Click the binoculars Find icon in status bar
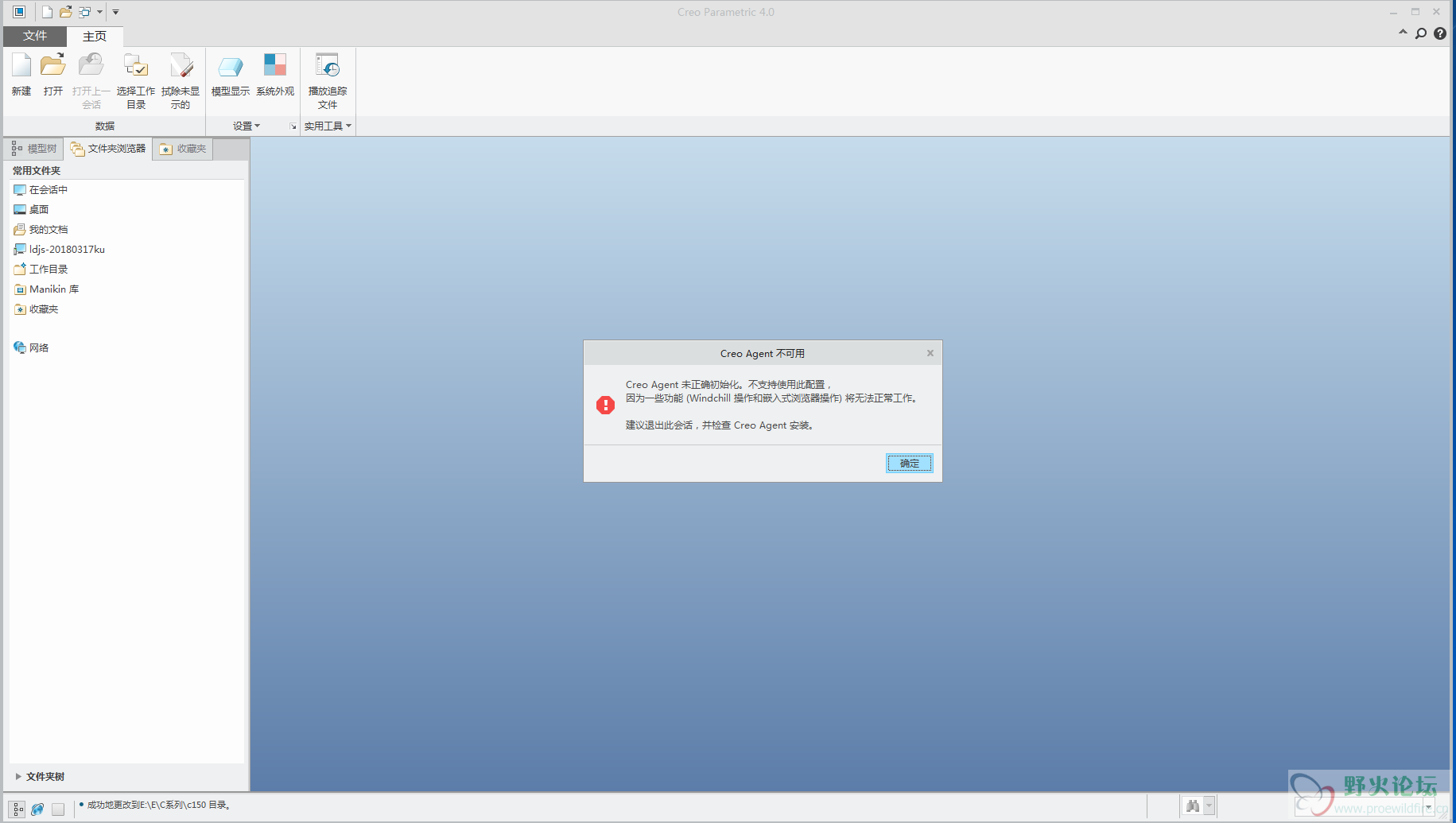Screen dimensions: 1456x823 [x=1192, y=806]
